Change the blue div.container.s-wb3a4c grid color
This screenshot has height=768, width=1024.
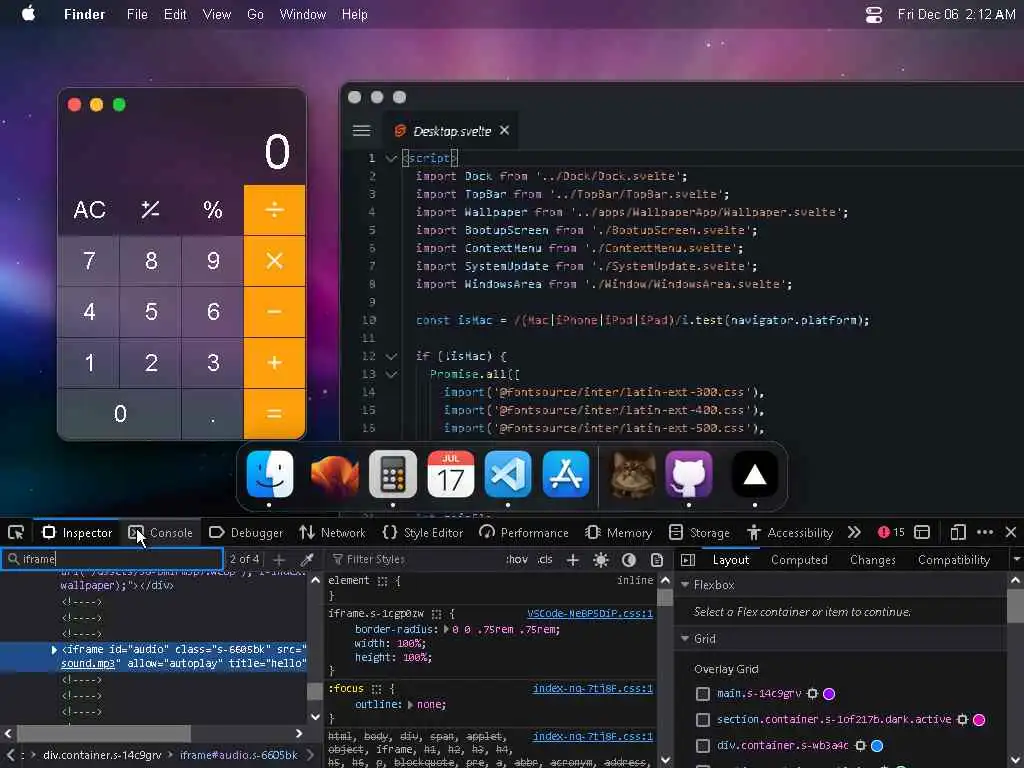click(877, 746)
